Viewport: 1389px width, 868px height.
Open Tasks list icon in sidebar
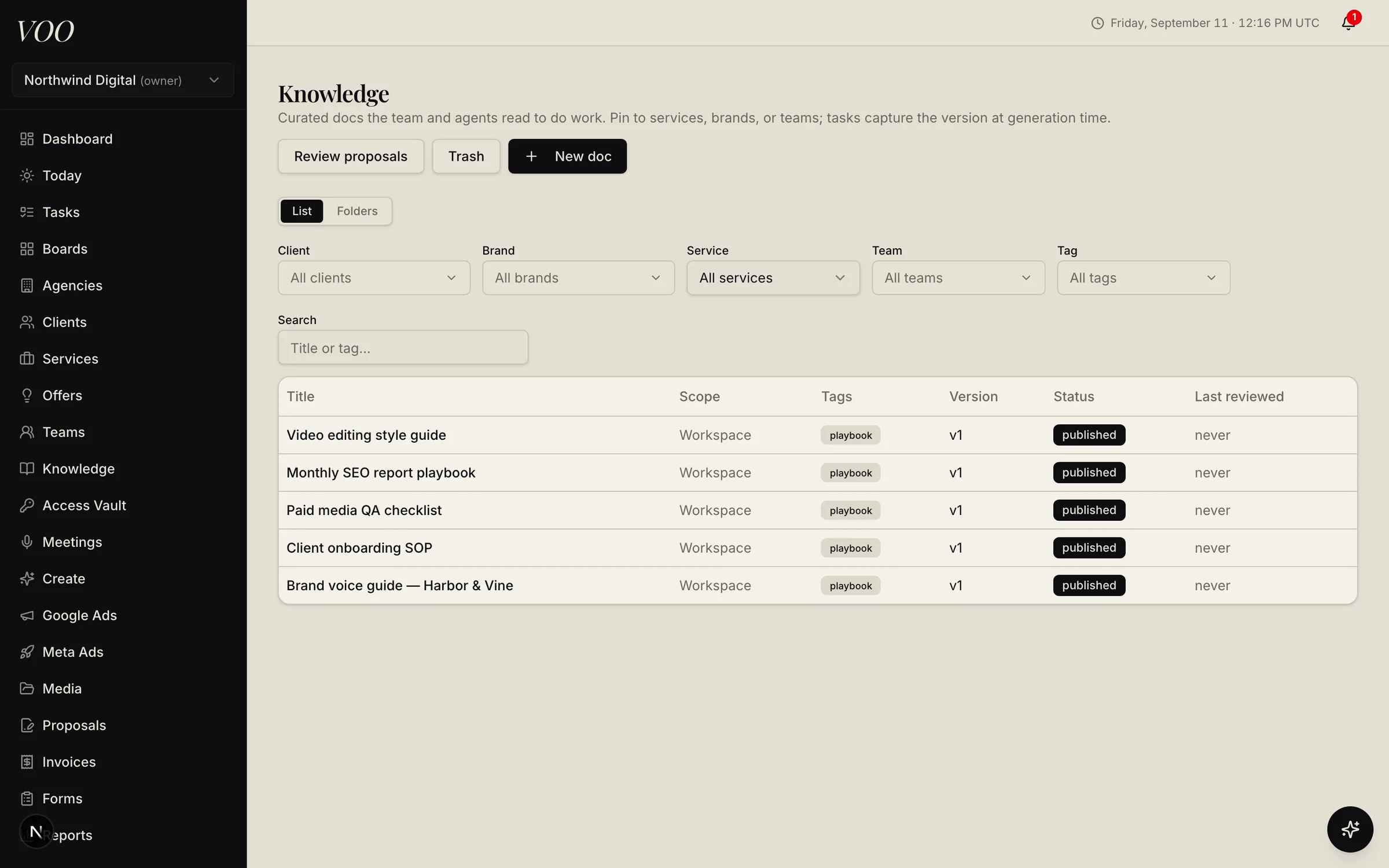pyautogui.click(x=27, y=212)
